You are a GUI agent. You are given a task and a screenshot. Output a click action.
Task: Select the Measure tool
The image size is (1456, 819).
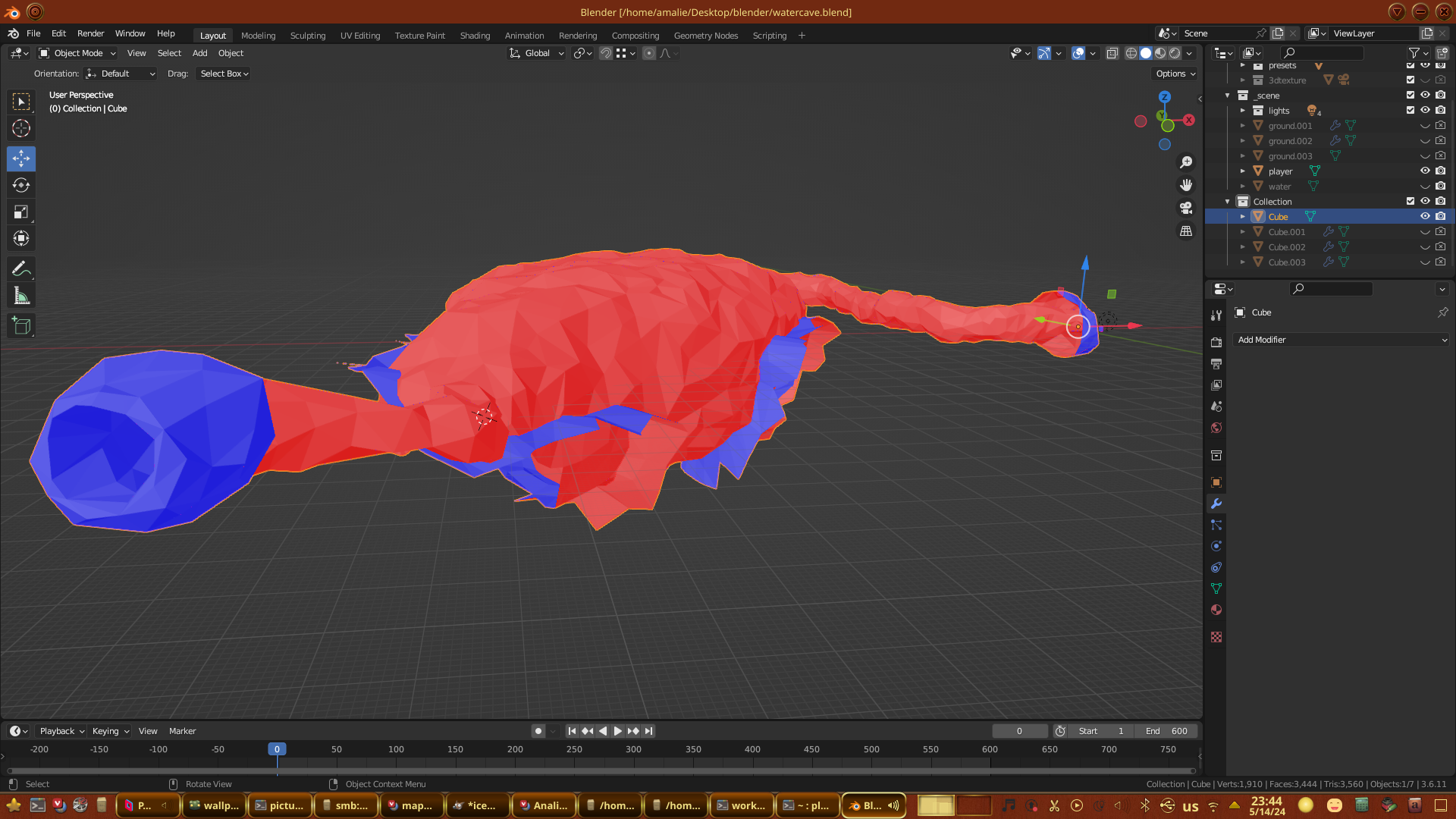21,297
